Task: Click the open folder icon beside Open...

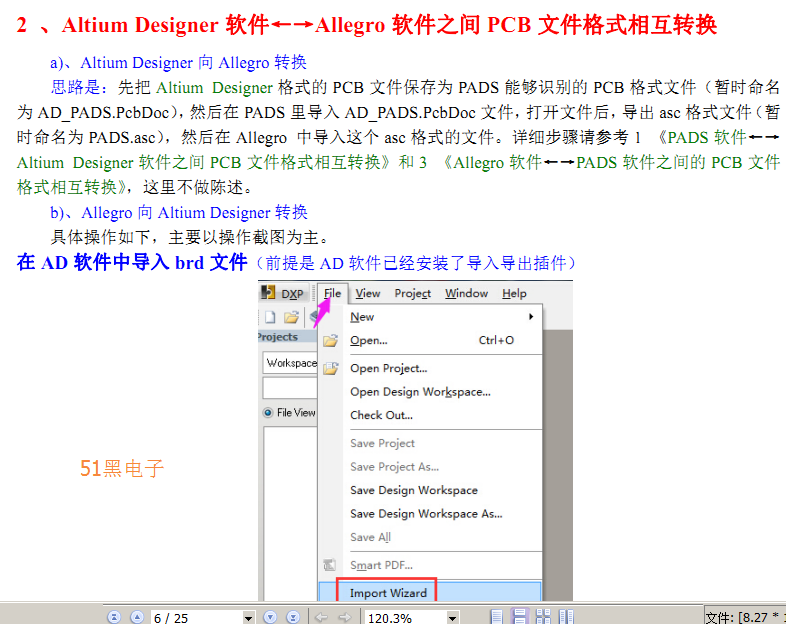Action: tap(330, 341)
